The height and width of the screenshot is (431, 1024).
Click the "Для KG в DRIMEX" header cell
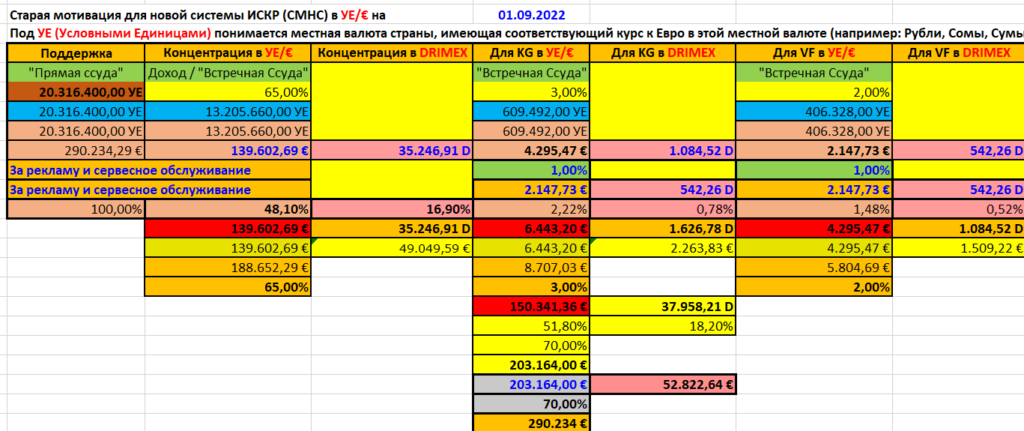tap(663, 53)
